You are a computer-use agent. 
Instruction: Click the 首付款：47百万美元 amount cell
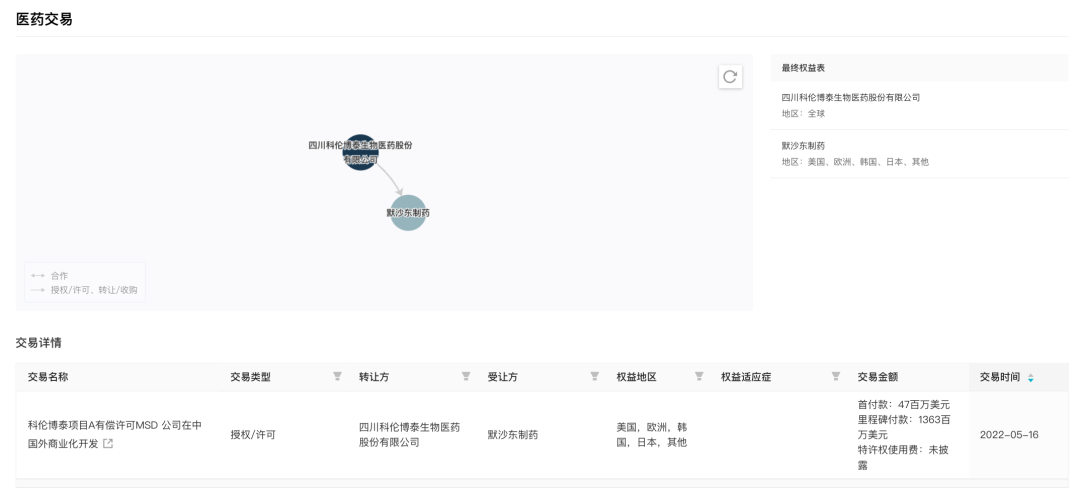click(x=904, y=405)
